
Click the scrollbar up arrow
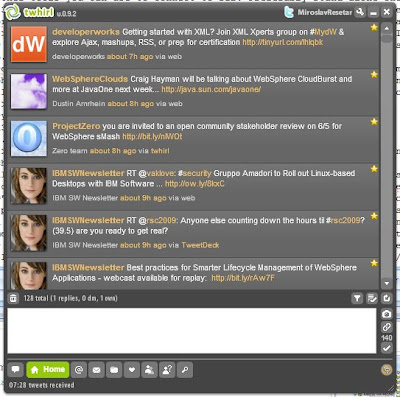(387, 28)
